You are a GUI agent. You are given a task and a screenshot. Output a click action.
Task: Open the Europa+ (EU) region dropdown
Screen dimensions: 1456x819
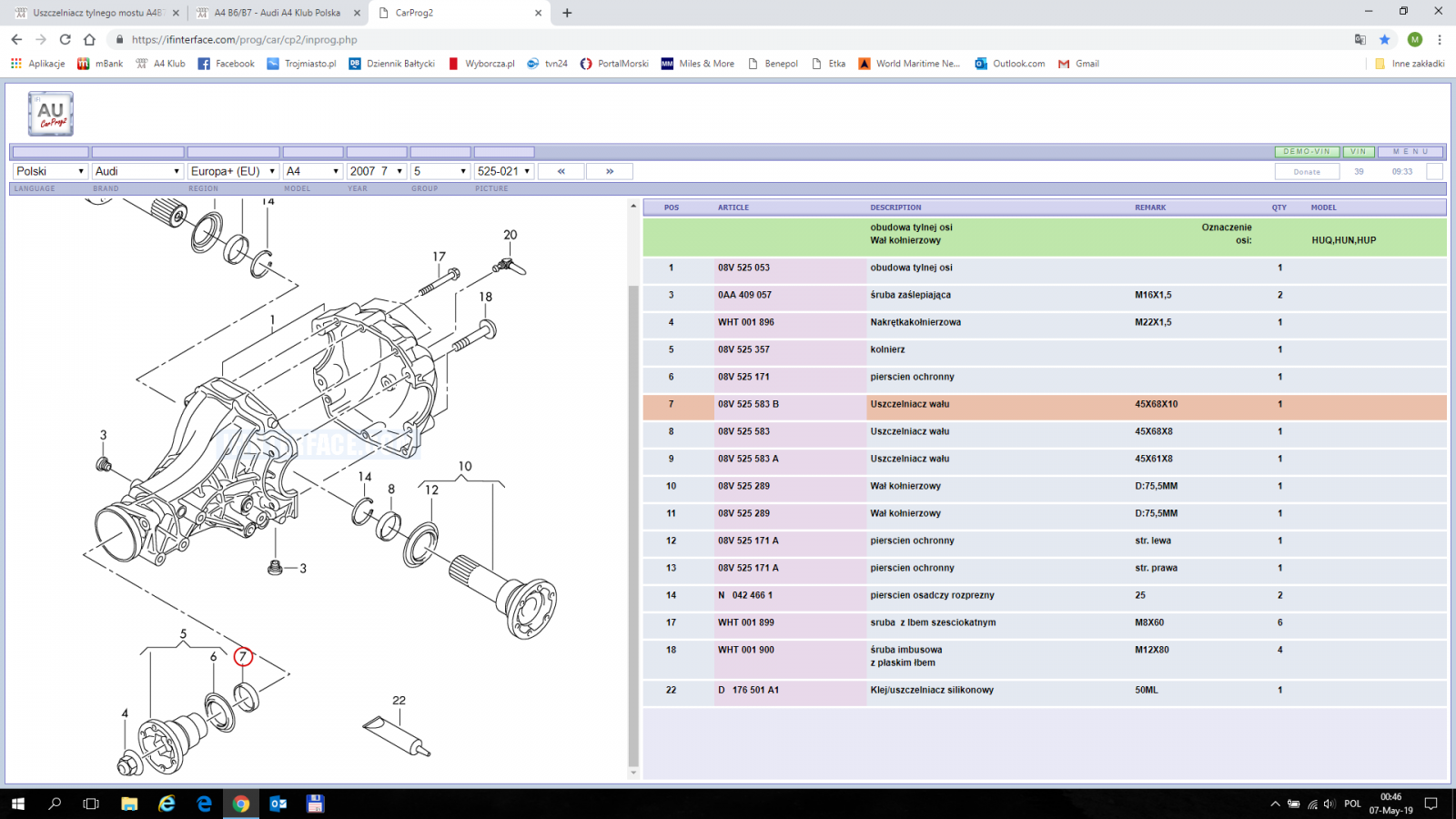point(233,171)
